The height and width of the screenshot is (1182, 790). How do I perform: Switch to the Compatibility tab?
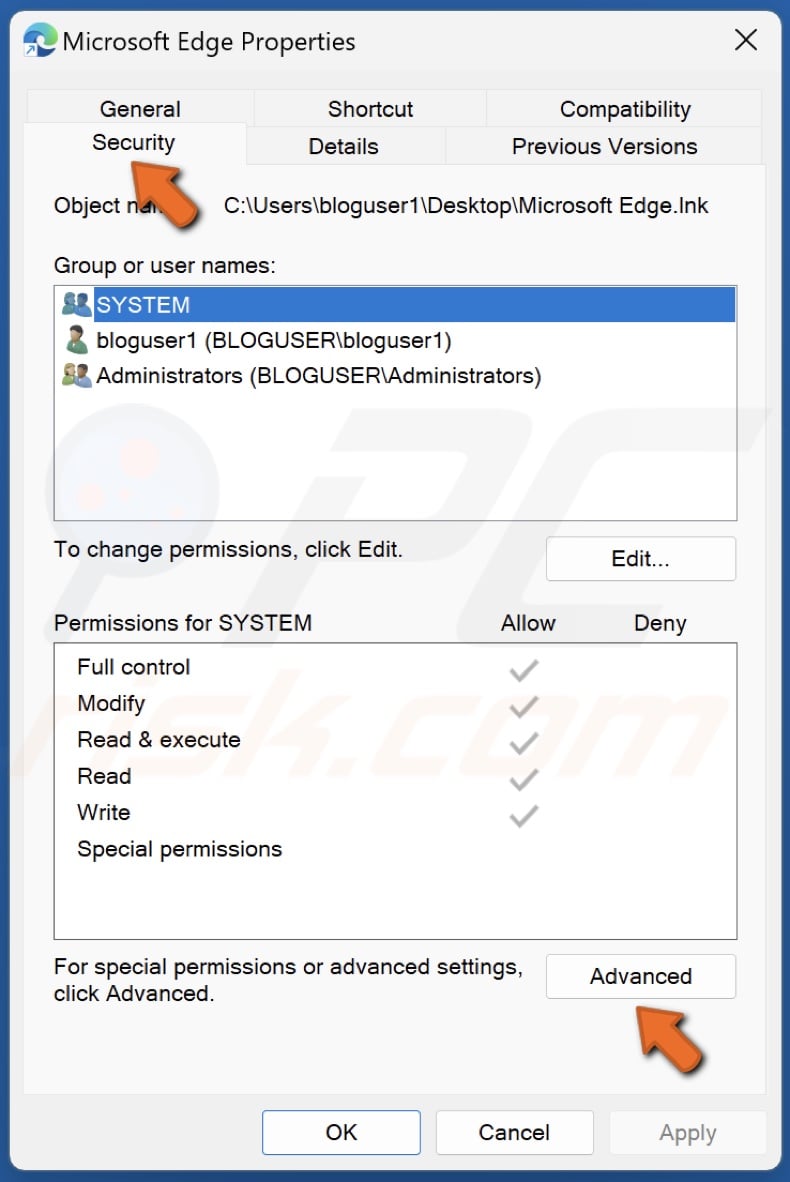point(624,108)
